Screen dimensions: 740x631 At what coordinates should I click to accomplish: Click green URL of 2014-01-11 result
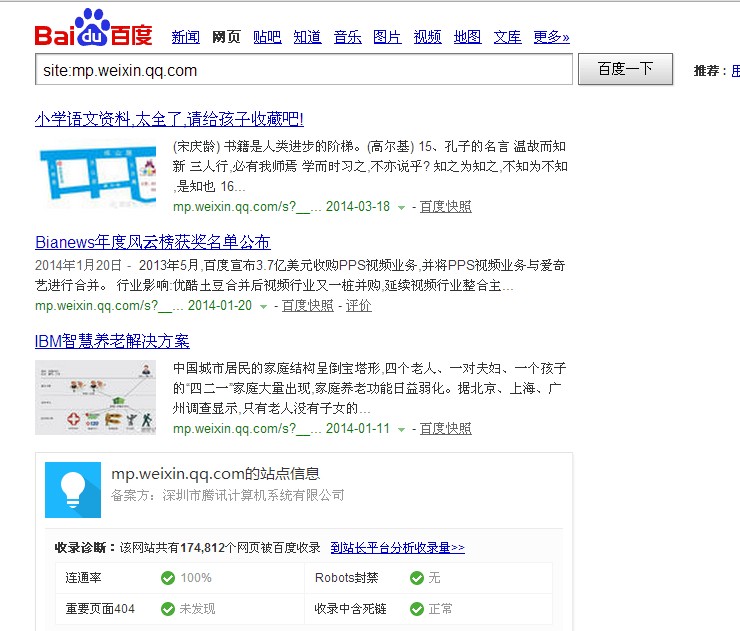247,429
